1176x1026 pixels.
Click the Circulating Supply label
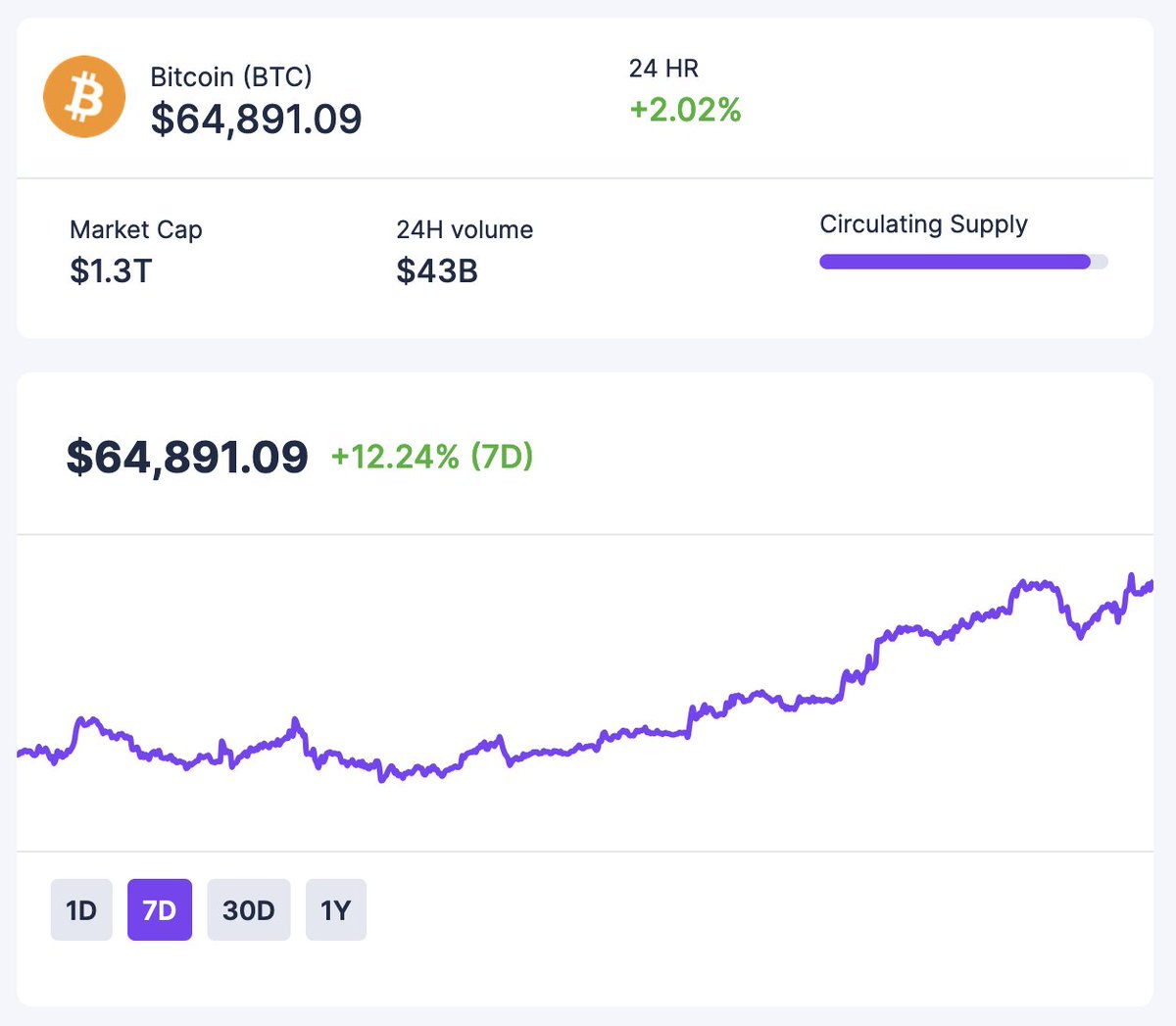point(923,224)
